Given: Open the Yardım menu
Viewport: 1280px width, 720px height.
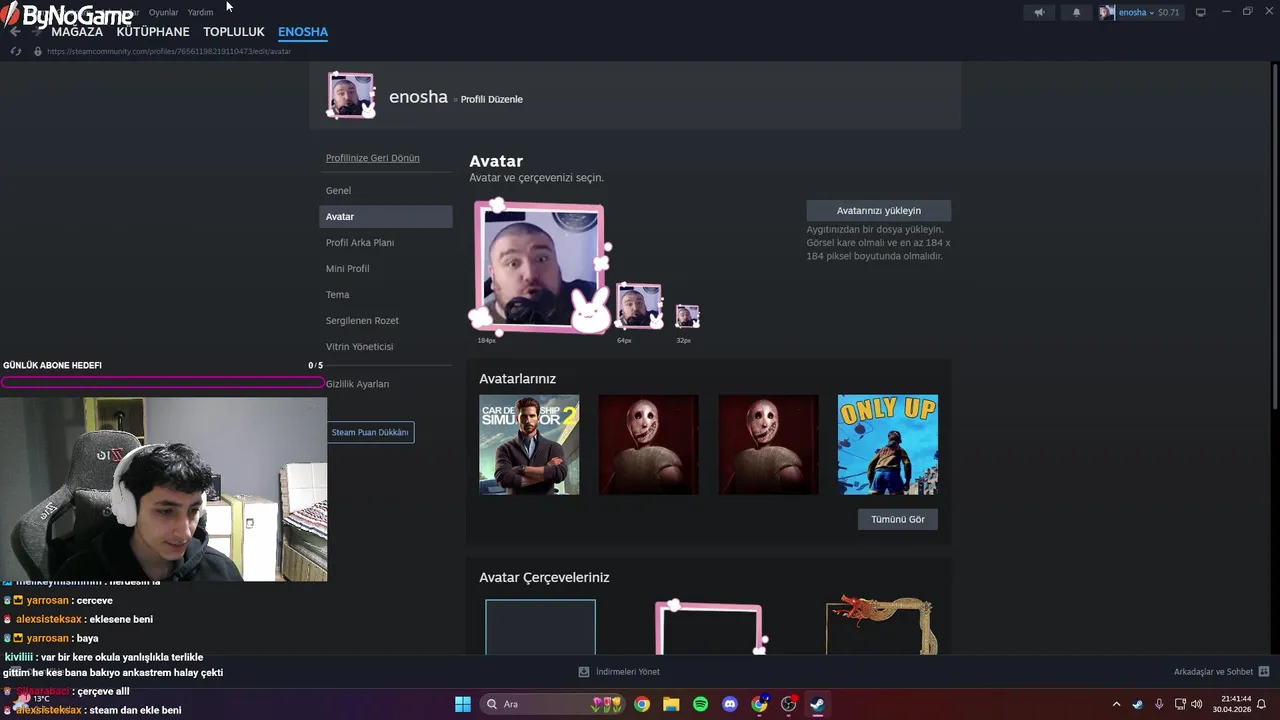Looking at the screenshot, I should point(200,12).
